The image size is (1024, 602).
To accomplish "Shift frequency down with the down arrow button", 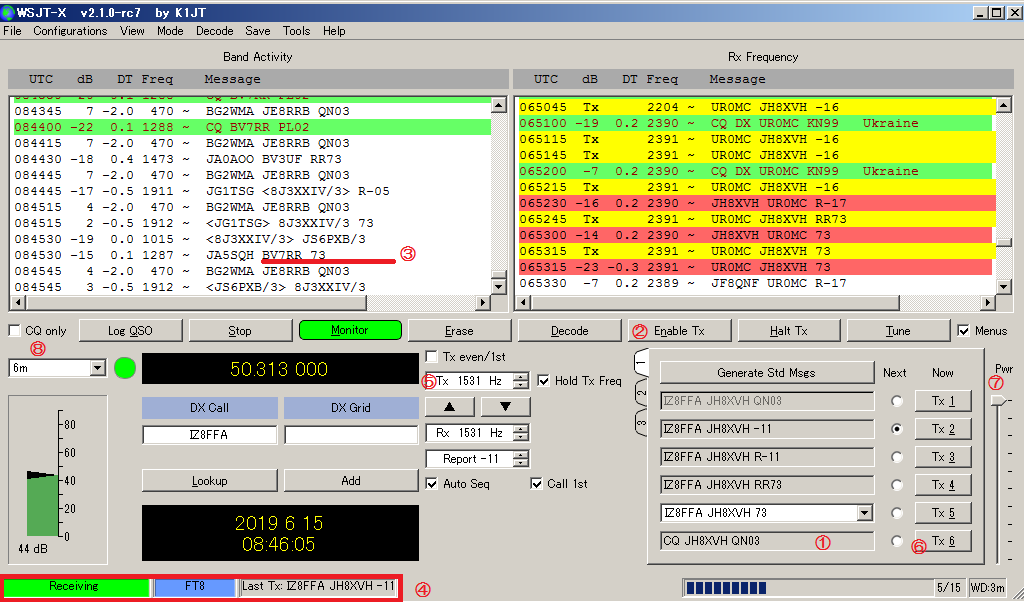I will click(505, 407).
